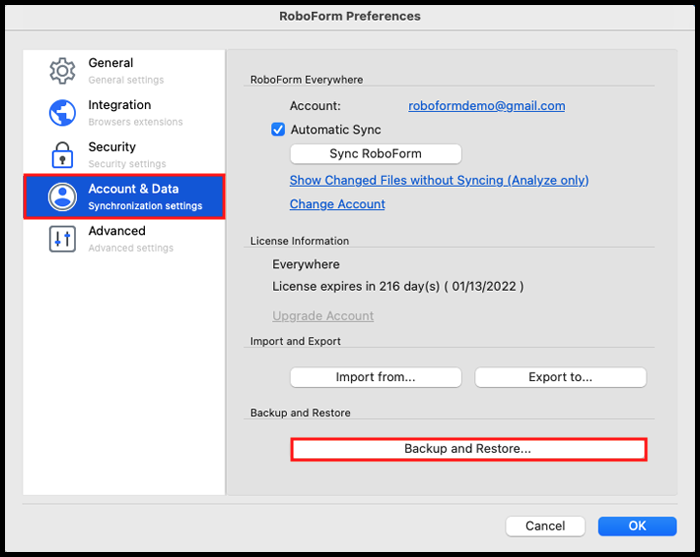Viewport: 700px width, 557px height.
Task: Toggle the Automatic Sync checkbox
Action: 278,130
